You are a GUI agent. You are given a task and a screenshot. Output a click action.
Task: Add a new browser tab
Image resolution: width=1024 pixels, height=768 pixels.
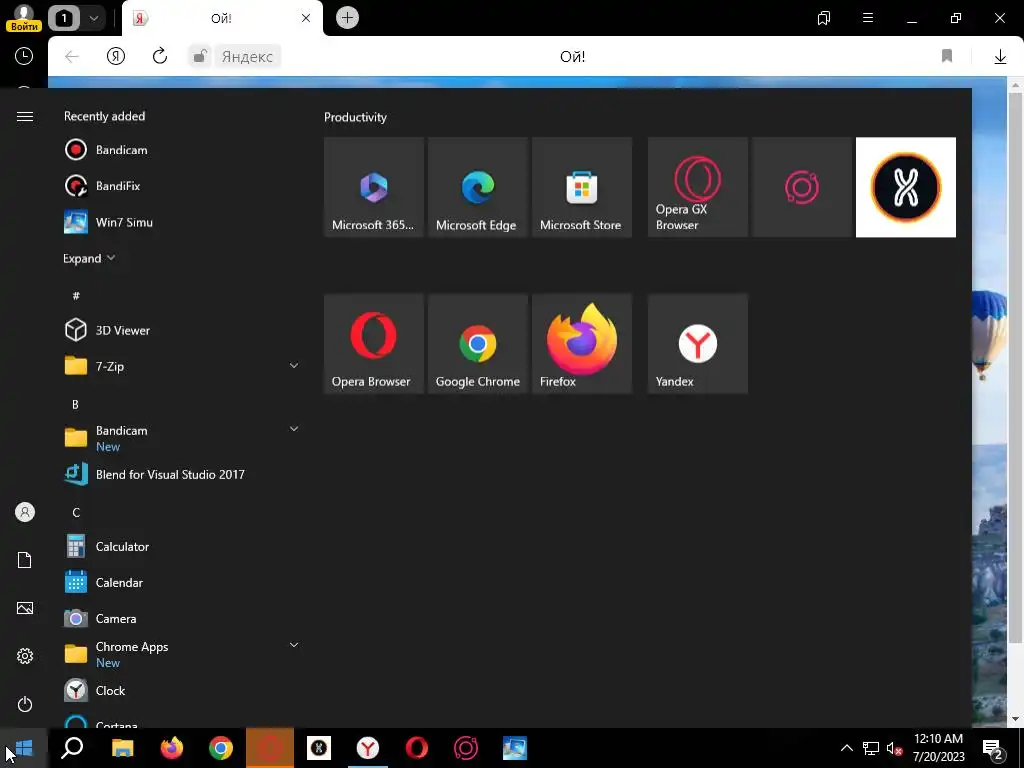click(x=347, y=18)
